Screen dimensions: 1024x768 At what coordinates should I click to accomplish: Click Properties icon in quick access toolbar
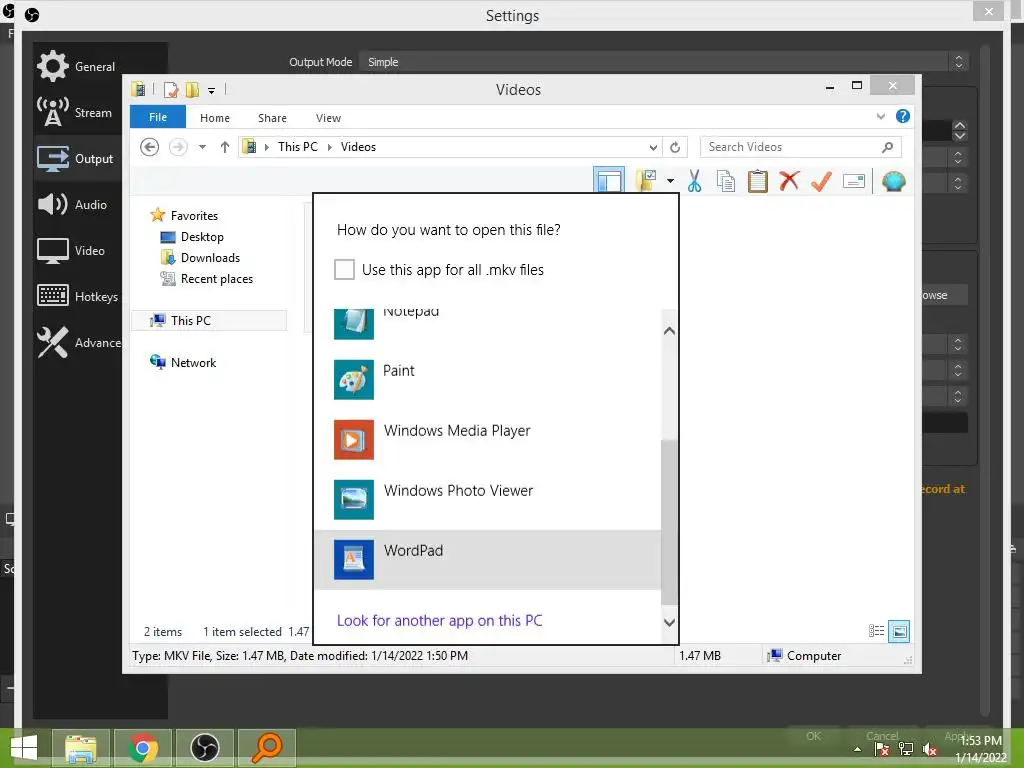(170, 89)
